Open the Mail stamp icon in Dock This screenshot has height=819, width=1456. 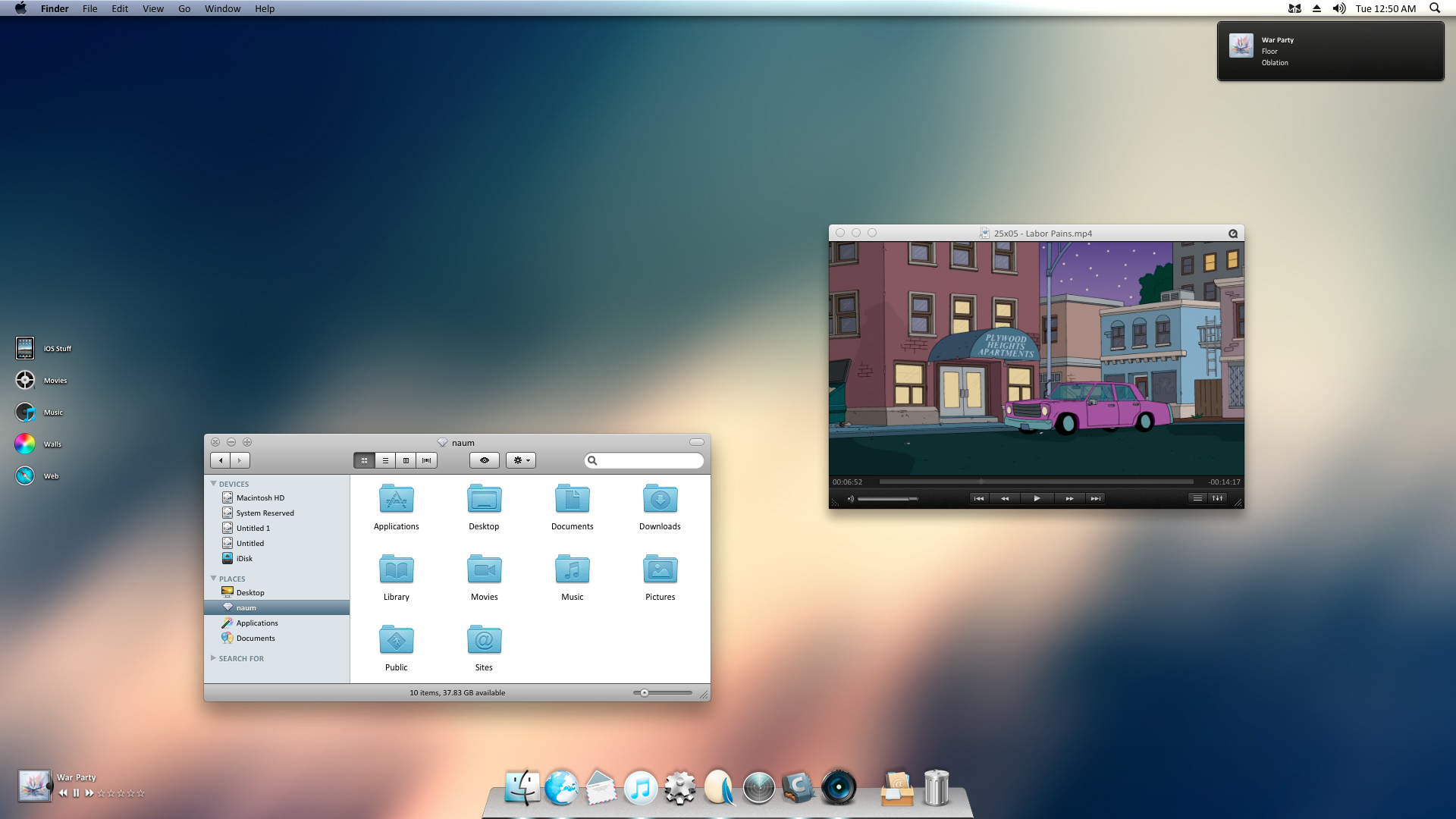click(x=601, y=787)
